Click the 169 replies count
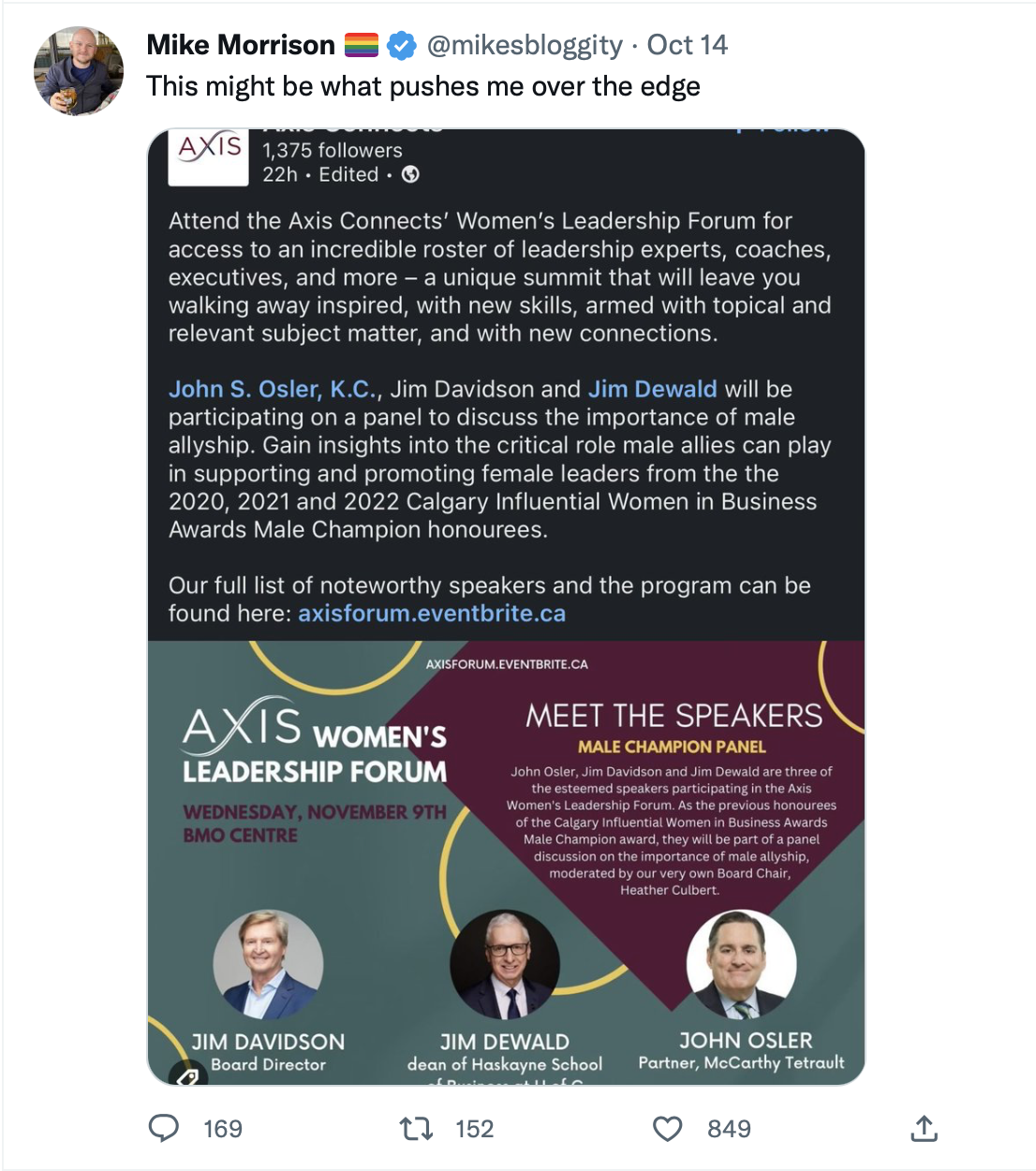Viewport: 1036px width, 1171px height. 223,1129
